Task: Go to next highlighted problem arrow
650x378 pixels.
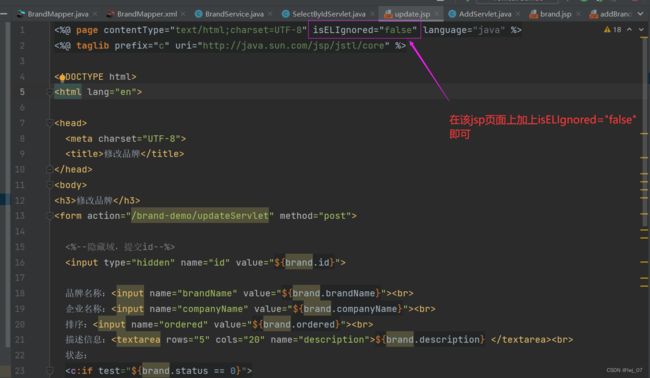Action: pyautogui.click(x=641, y=30)
